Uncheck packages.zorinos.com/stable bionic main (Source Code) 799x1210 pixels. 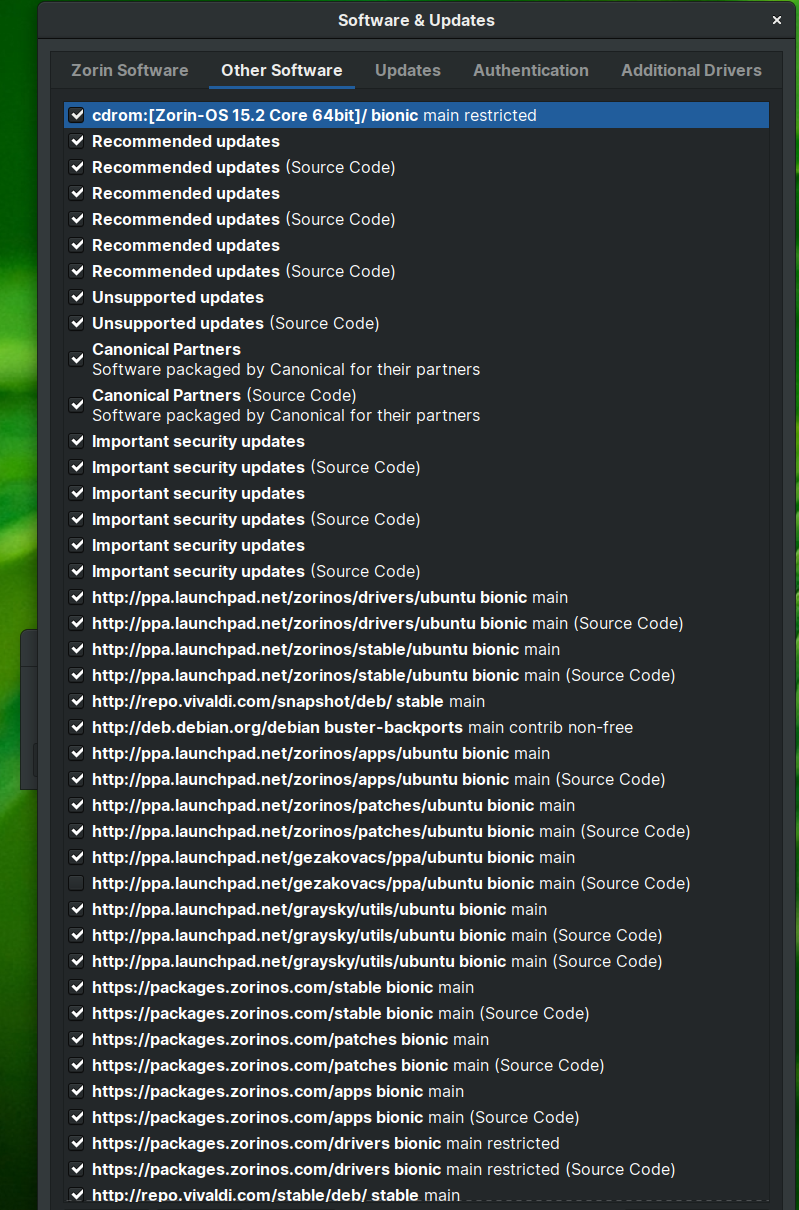coord(77,1013)
